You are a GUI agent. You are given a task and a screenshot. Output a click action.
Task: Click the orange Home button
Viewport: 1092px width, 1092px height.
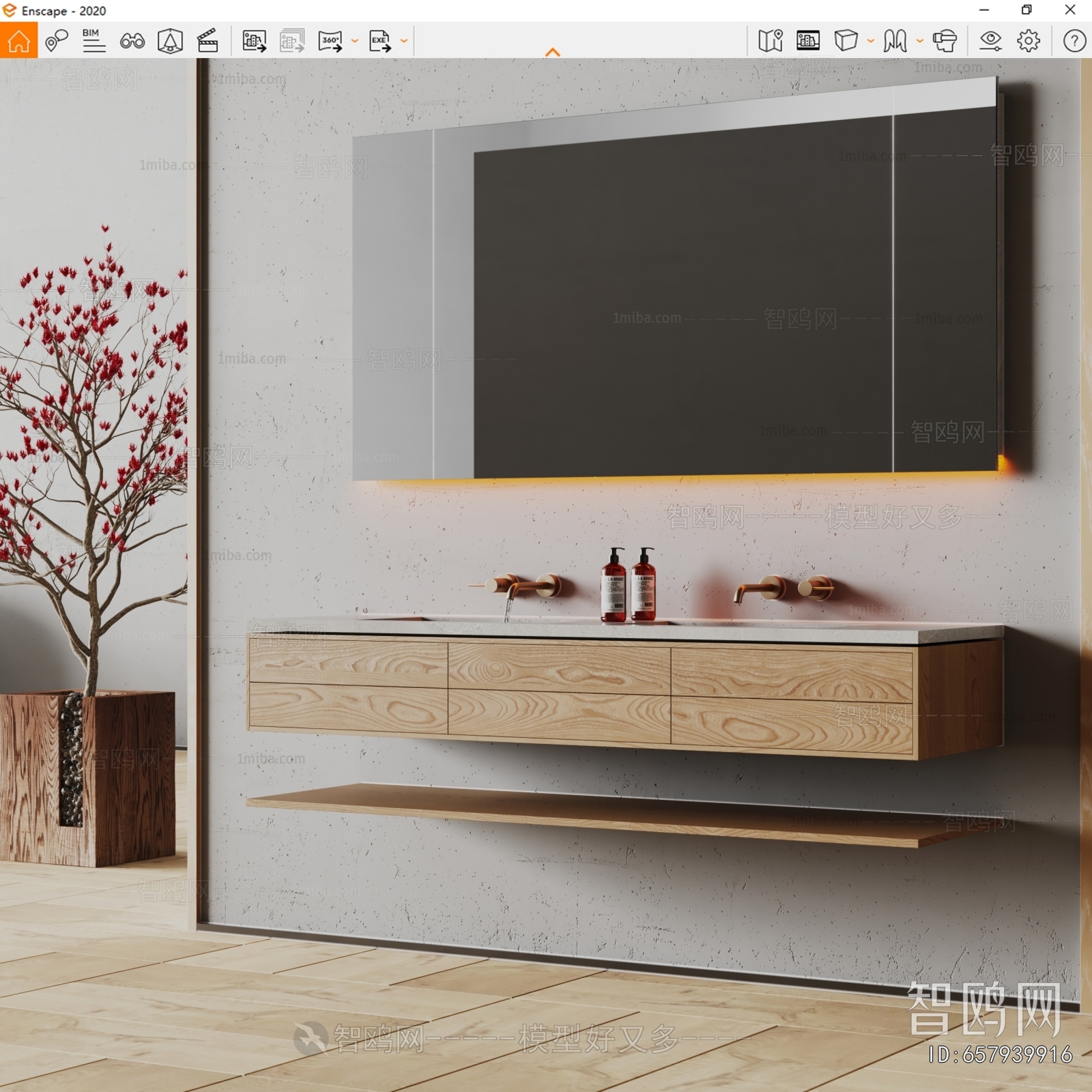(x=18, y=40)
